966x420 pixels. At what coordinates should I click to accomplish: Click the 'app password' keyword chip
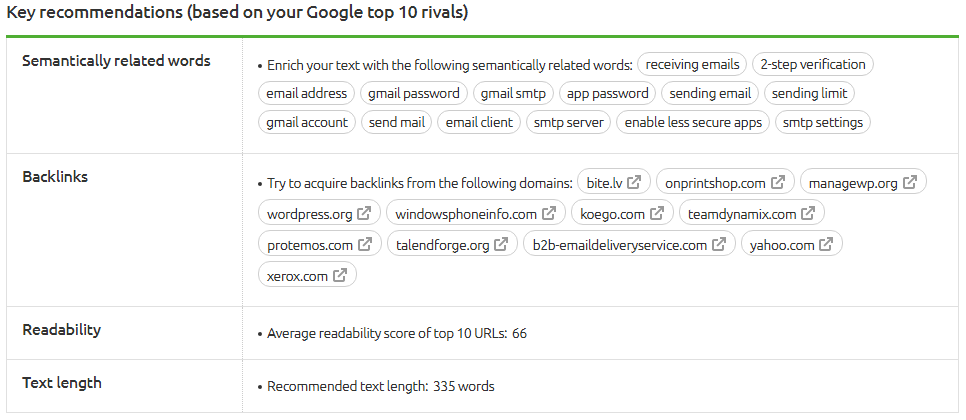(x=607, y=94)
